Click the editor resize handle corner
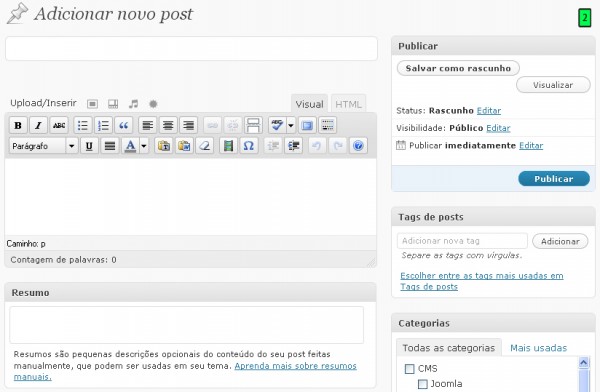 tap(371, 262)
